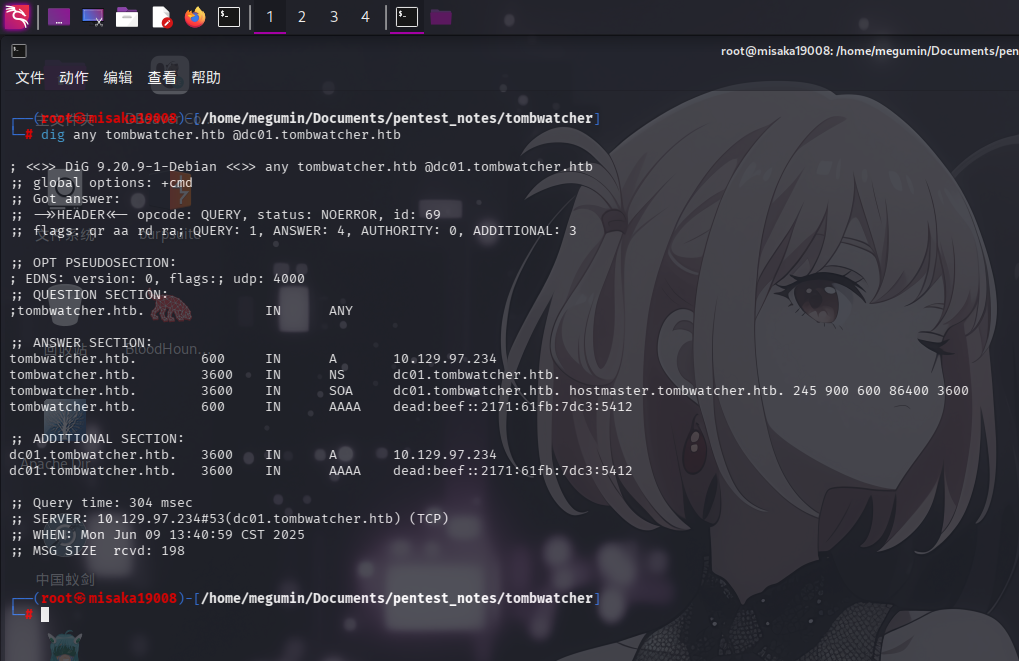This screenshot has width=1019, height=661.
Task: Click the 'DiG 9.20.9-1-Debian' banner line
Action: click(x=302, y=166)
